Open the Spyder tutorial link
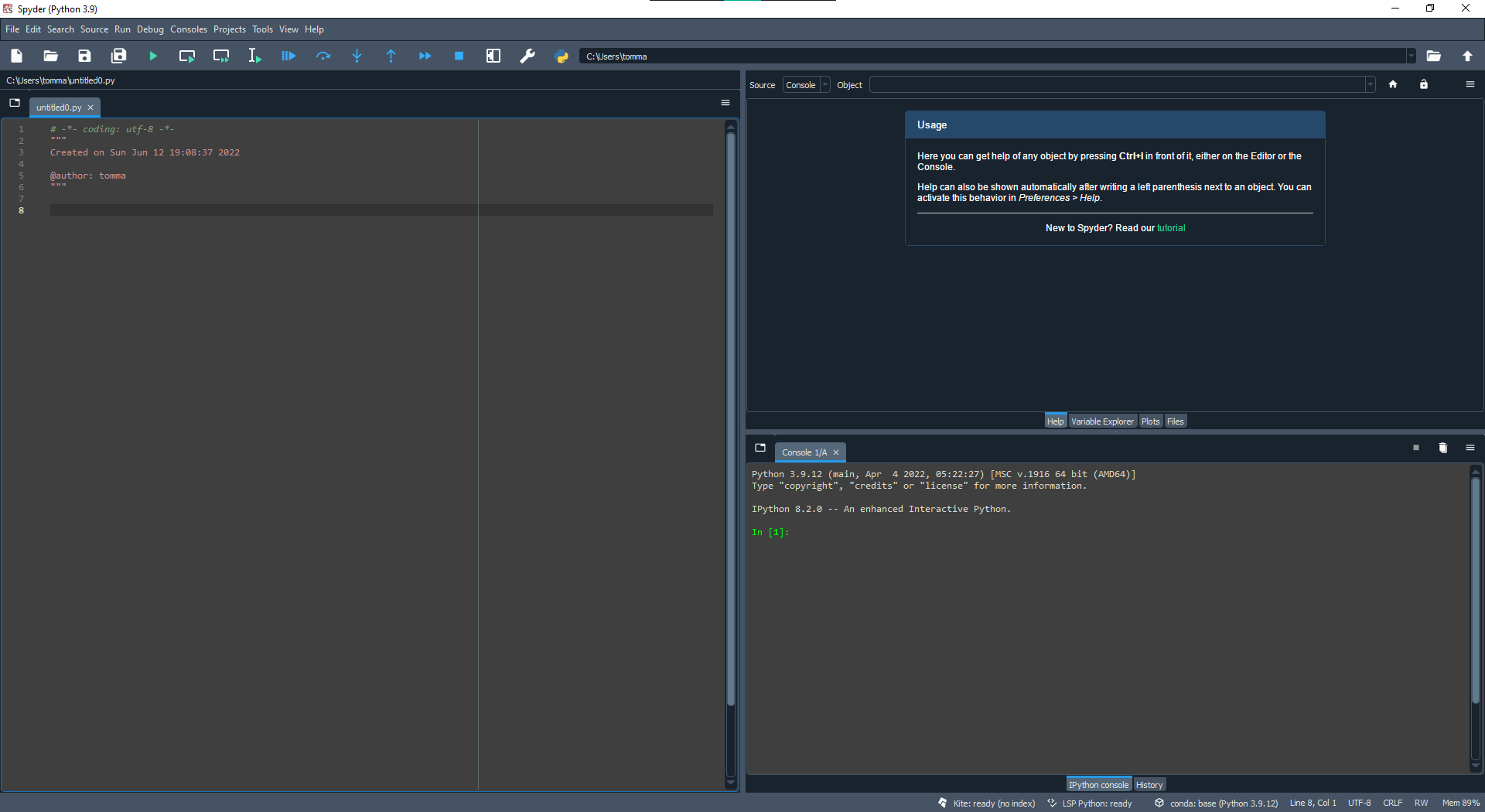Image resolution: width=1485 pixels, height=812 pixels. click(1171, 228)
